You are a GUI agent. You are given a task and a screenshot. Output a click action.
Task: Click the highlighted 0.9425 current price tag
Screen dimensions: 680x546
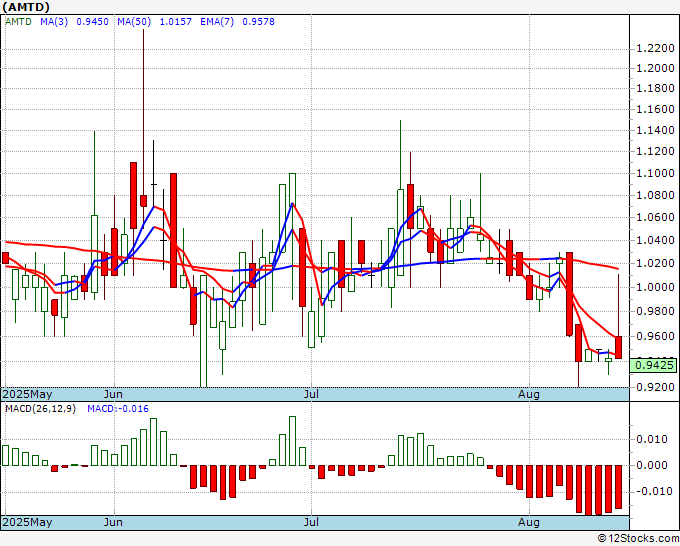[654, 365]
